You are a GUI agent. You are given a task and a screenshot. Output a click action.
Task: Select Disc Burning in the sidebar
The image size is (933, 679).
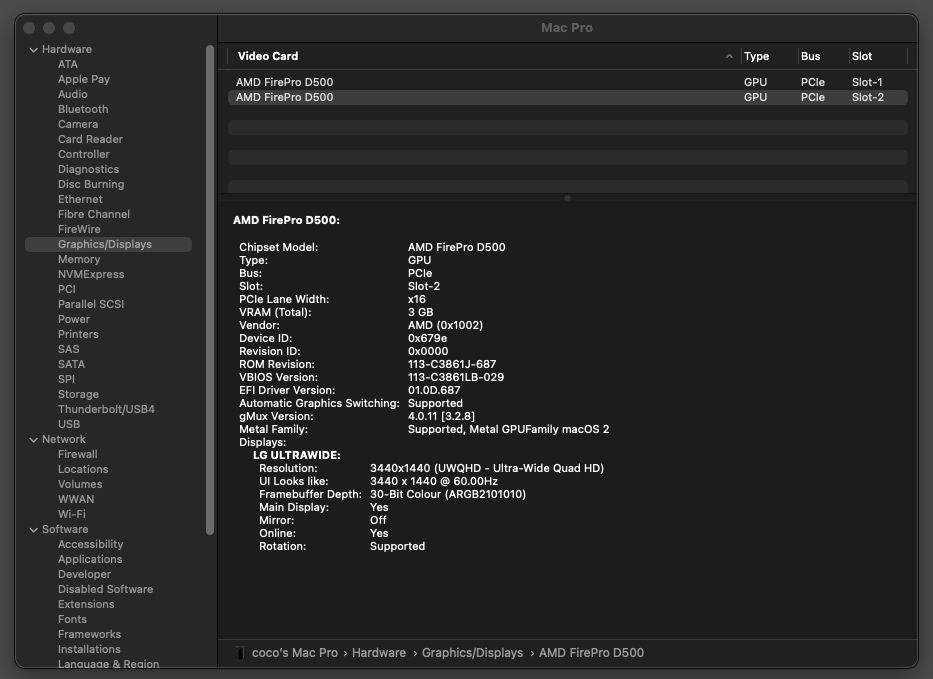(91, 184)
